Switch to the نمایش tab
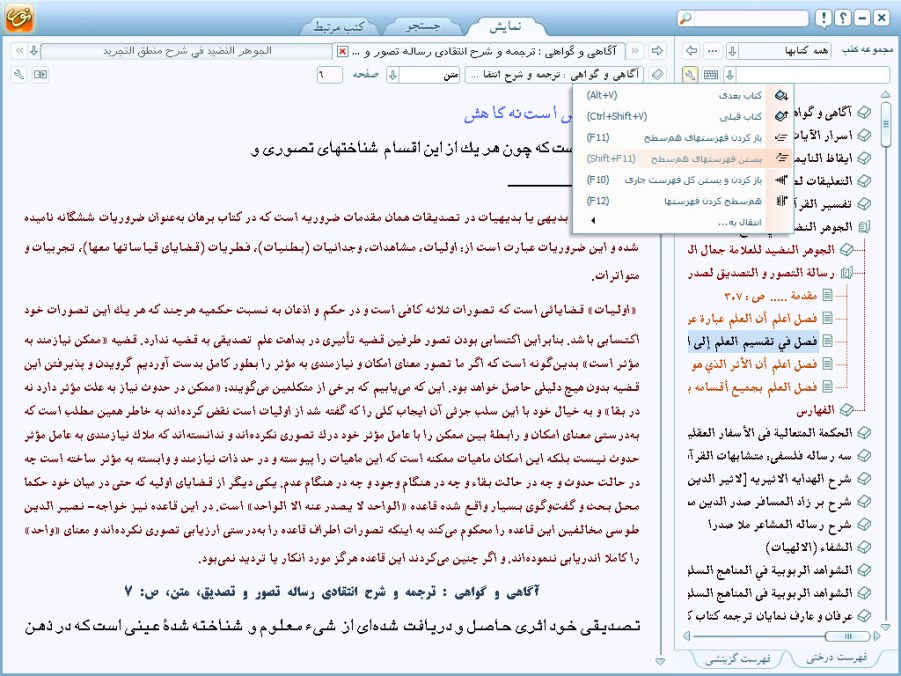The height and width of the screenshot is (676, 901). 505,26
